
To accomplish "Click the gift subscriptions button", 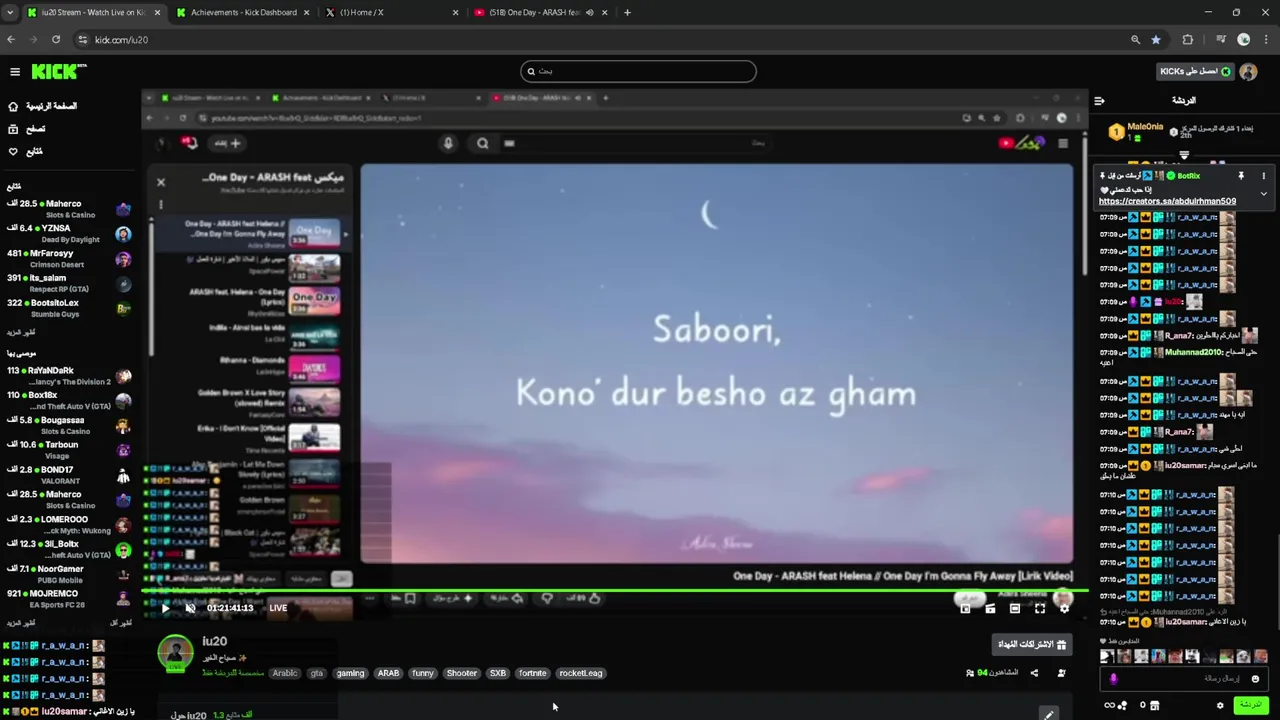I will click(1032, 645).
